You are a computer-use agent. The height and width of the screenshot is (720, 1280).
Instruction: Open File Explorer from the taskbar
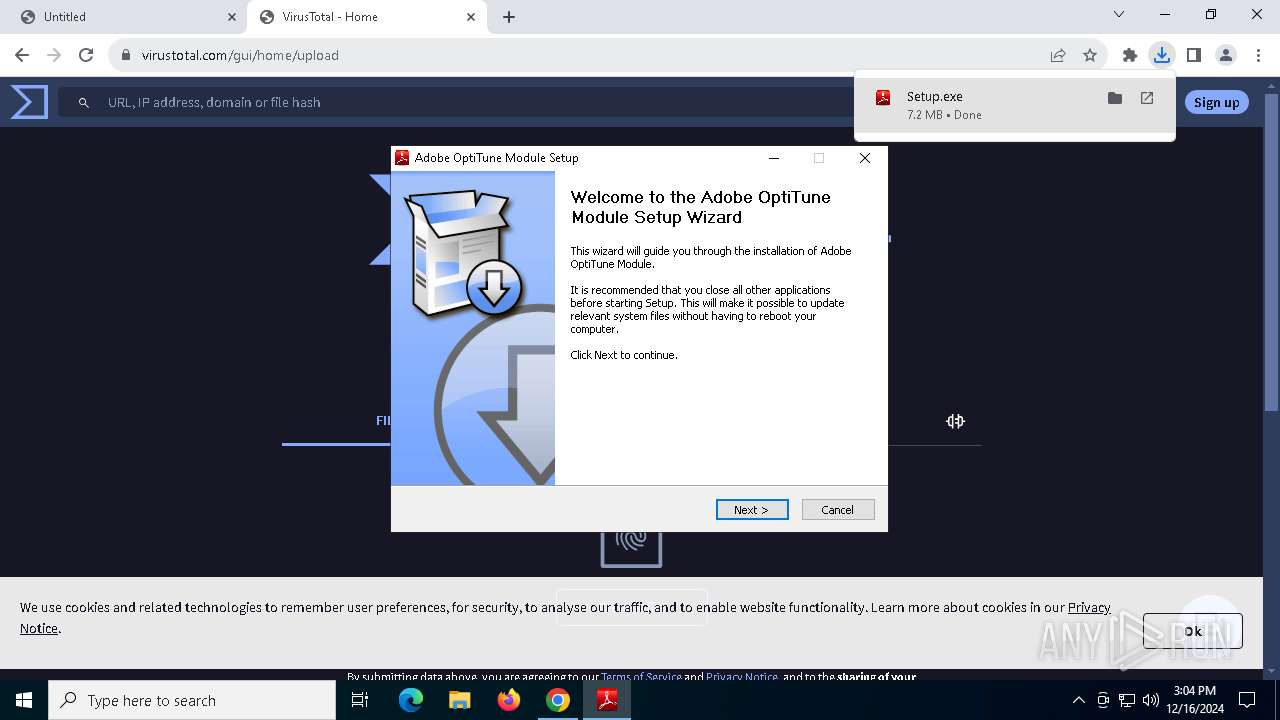(459, 700)
